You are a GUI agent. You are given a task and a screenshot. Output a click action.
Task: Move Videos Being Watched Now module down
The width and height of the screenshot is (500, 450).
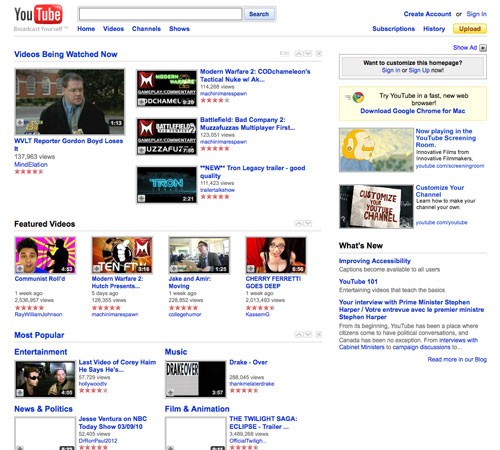point(308,54)
